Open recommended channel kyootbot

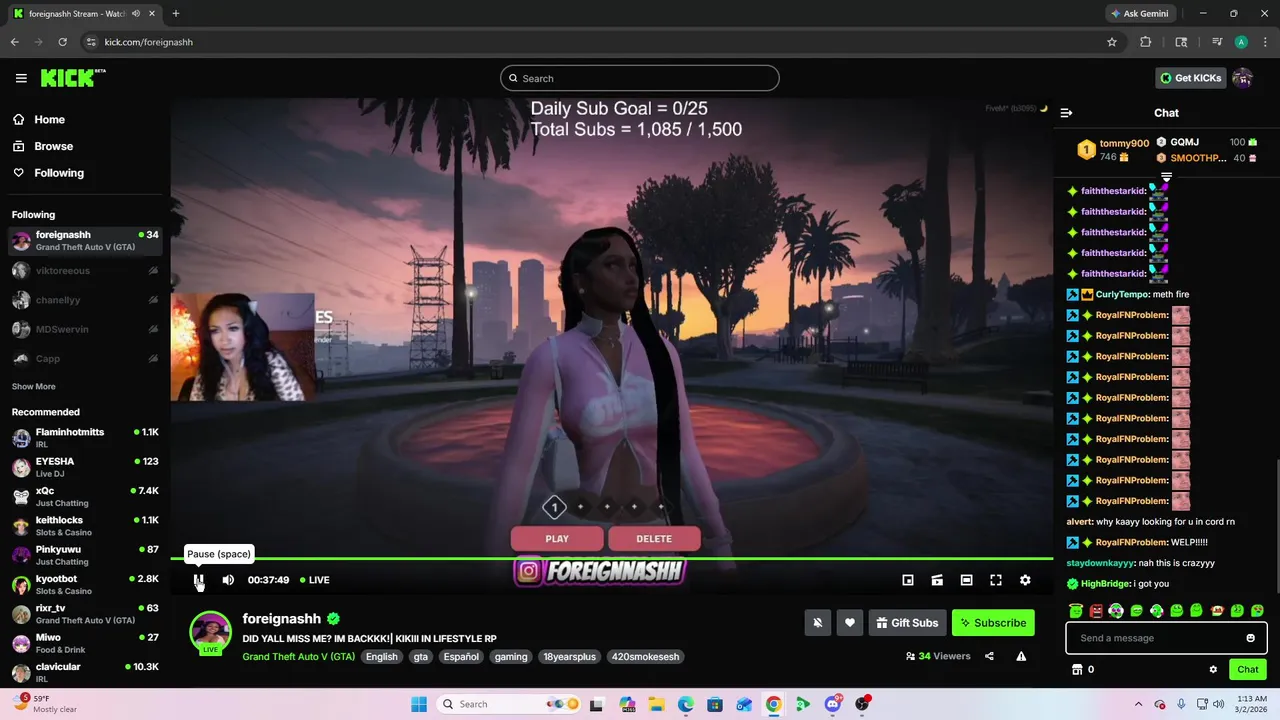[85, 584]
